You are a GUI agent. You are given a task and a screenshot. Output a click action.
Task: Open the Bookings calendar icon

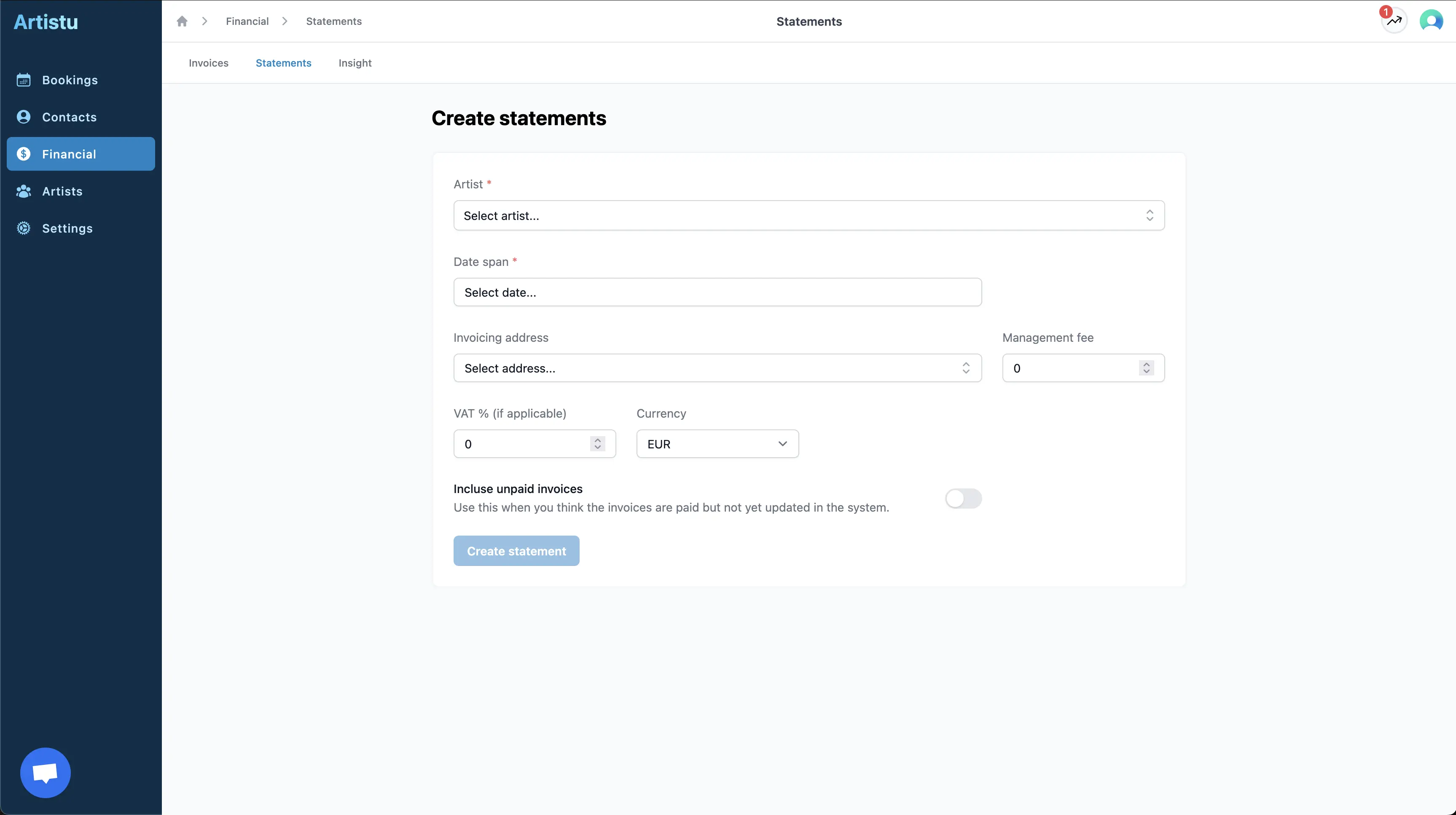click(23, 80)
